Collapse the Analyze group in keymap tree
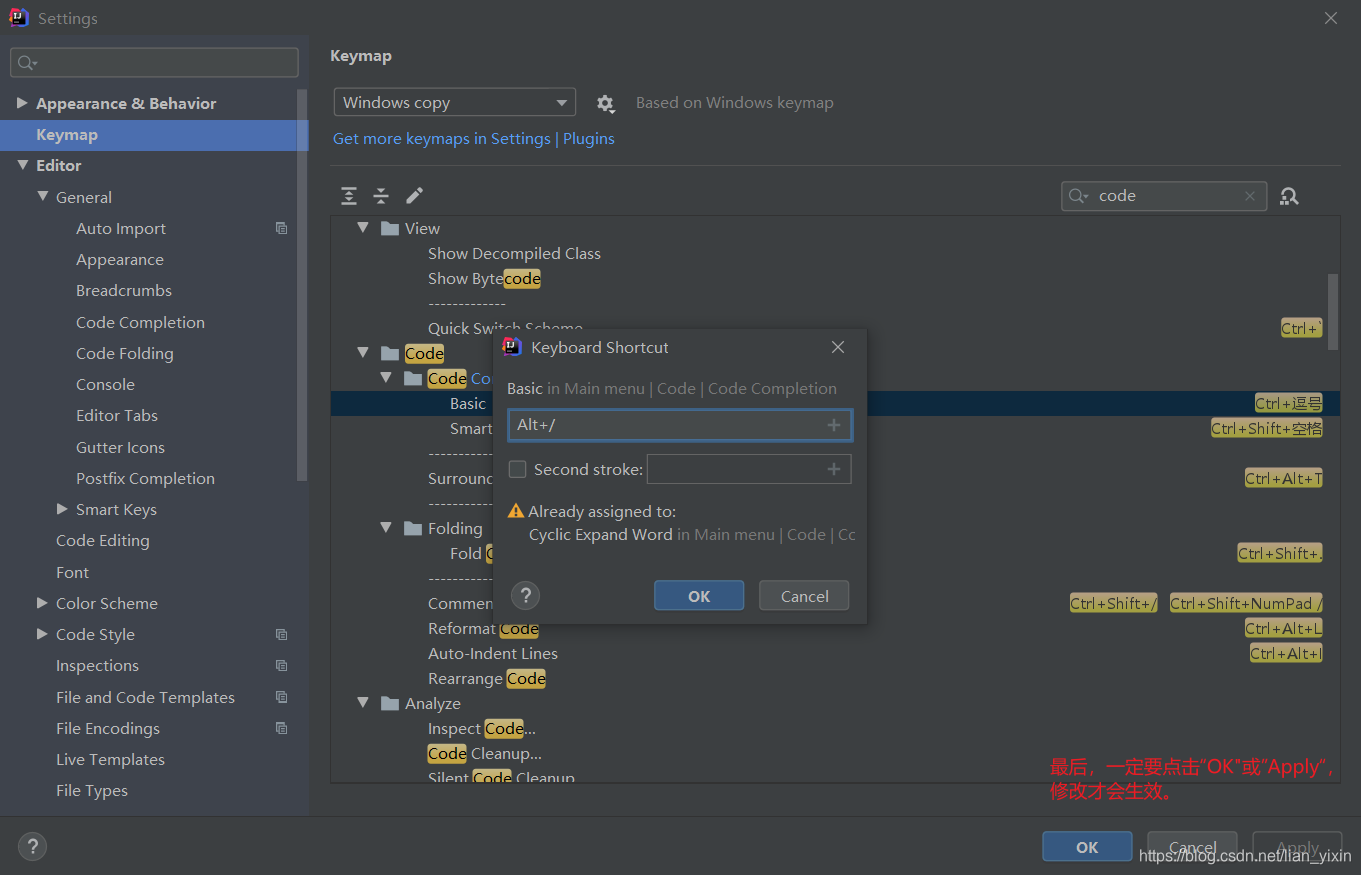1361x875 pixels. 363,703
